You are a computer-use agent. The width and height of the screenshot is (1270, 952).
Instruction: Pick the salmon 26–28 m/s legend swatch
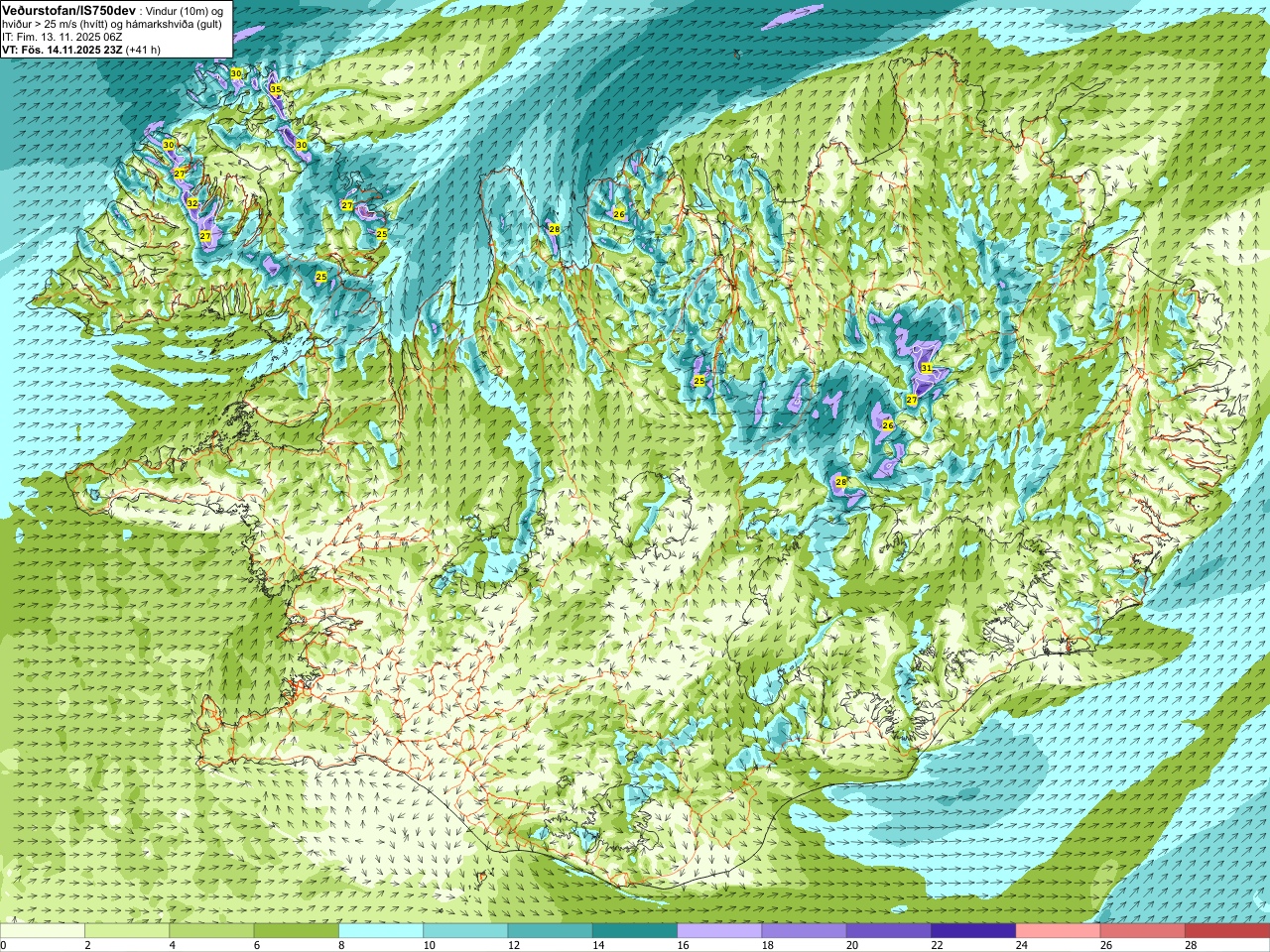(1142, 931)
